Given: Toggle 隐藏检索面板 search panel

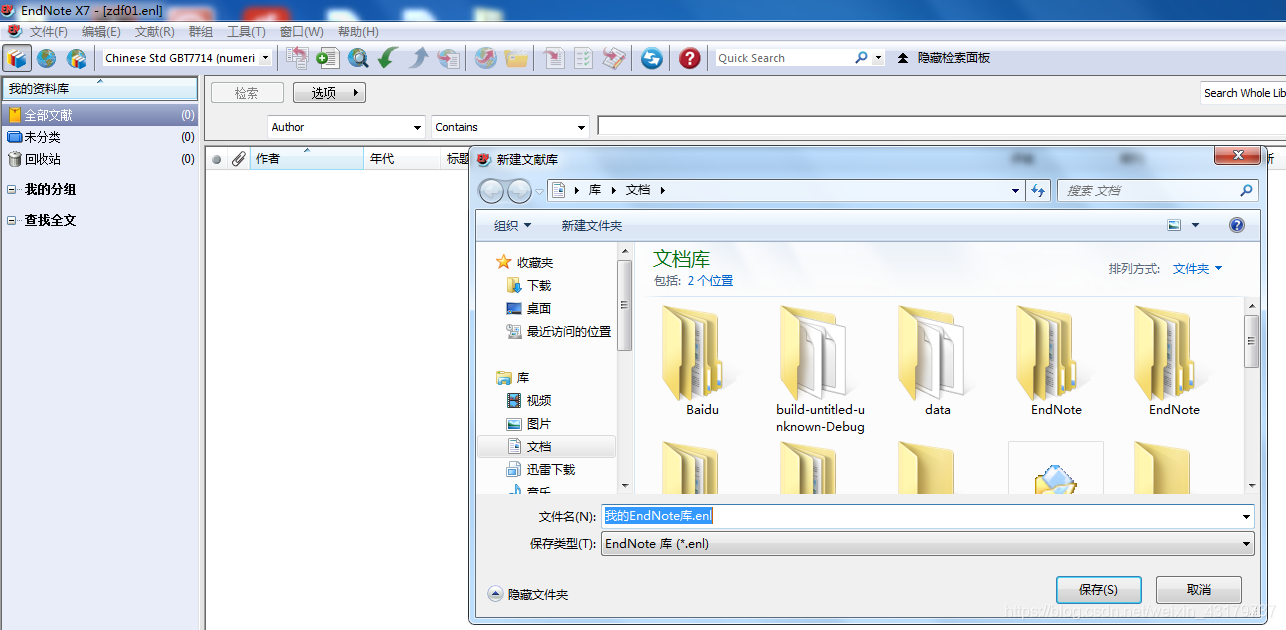Looking at the screenshot, I should 944,58.
